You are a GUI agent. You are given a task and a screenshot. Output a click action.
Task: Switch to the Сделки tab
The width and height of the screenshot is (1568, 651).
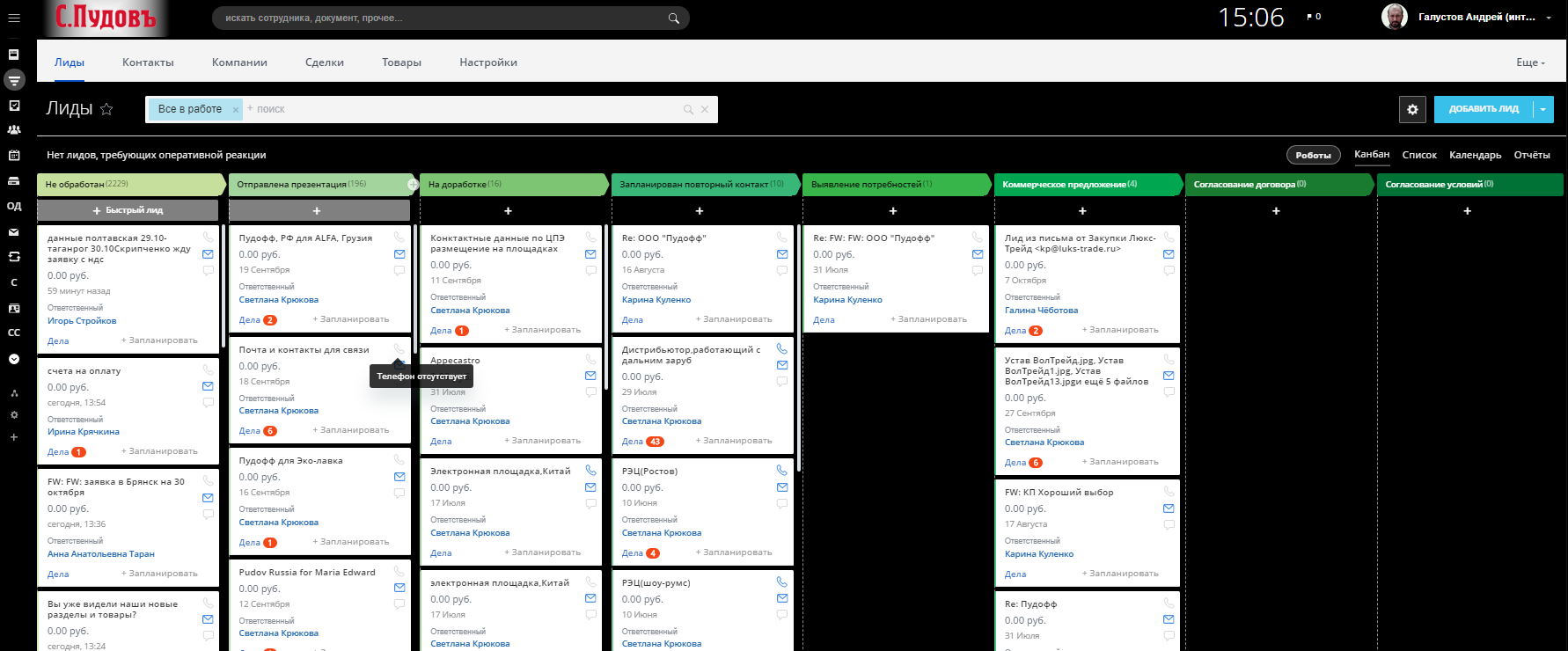[x=325, y=62]
